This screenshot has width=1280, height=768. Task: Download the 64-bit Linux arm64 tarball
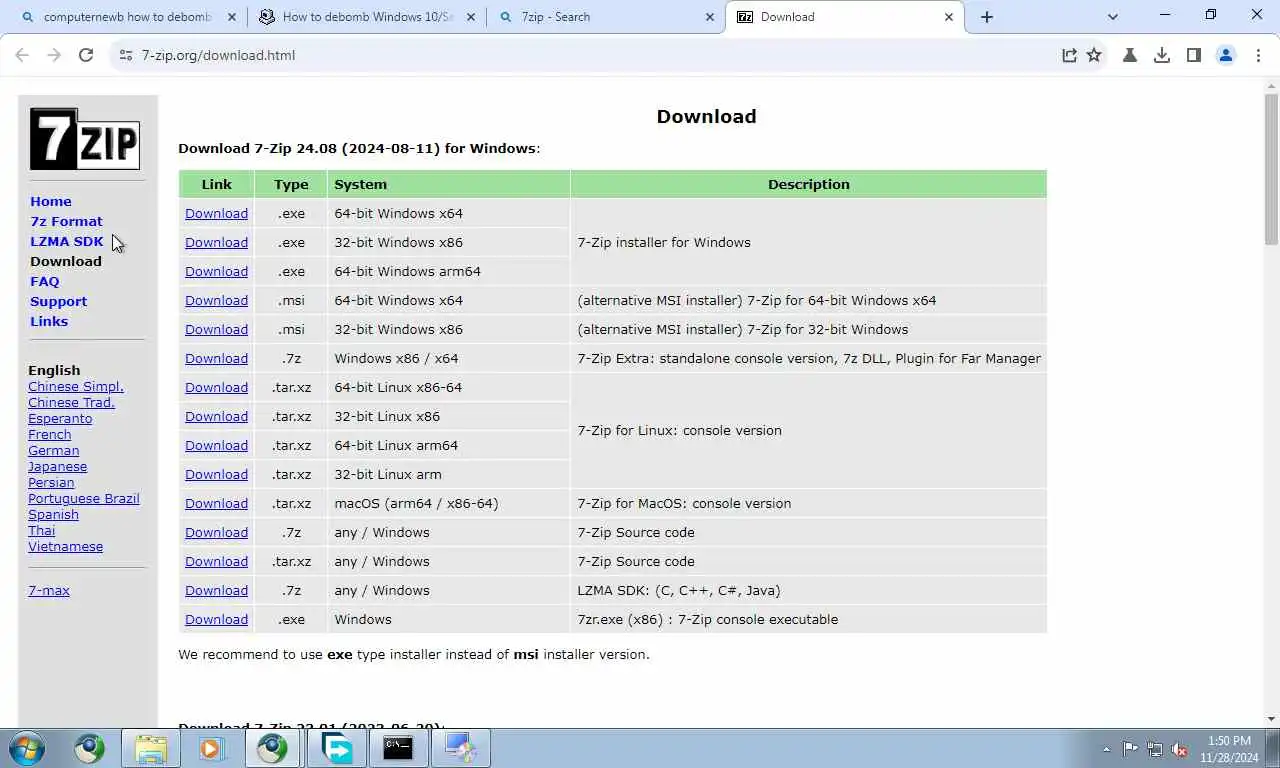216,445
